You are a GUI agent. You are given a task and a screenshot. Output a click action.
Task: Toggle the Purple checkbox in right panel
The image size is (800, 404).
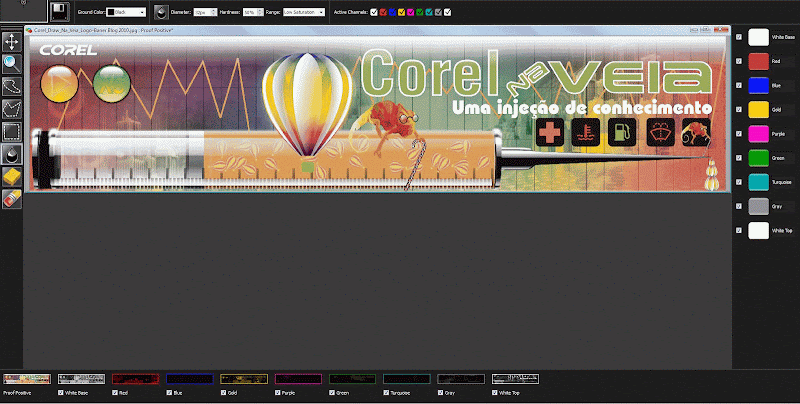coord(739,134)
